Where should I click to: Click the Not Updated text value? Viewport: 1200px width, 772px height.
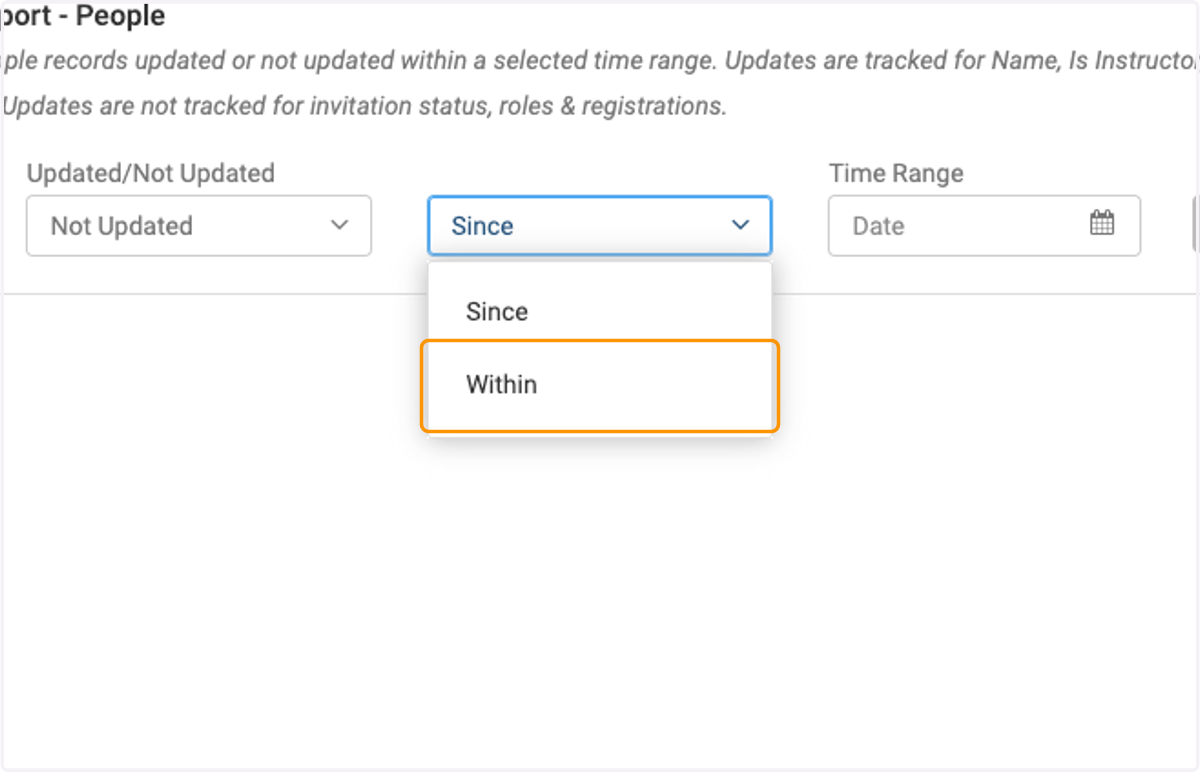(121, 226)
